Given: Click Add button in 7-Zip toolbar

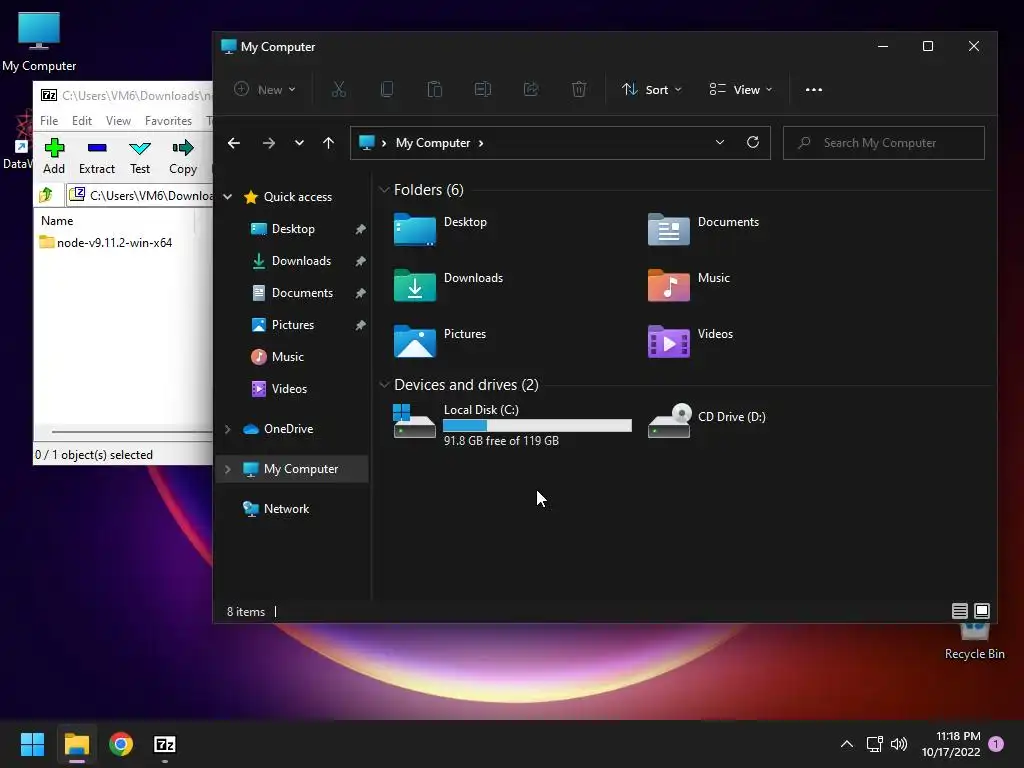Looking at the screenshot, I should coord(54,157).
